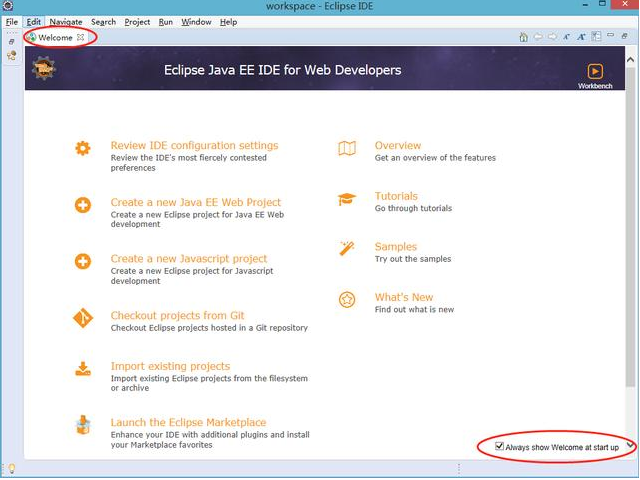Uncheck Always show Welcome at start up

click(x=499, y=446)
